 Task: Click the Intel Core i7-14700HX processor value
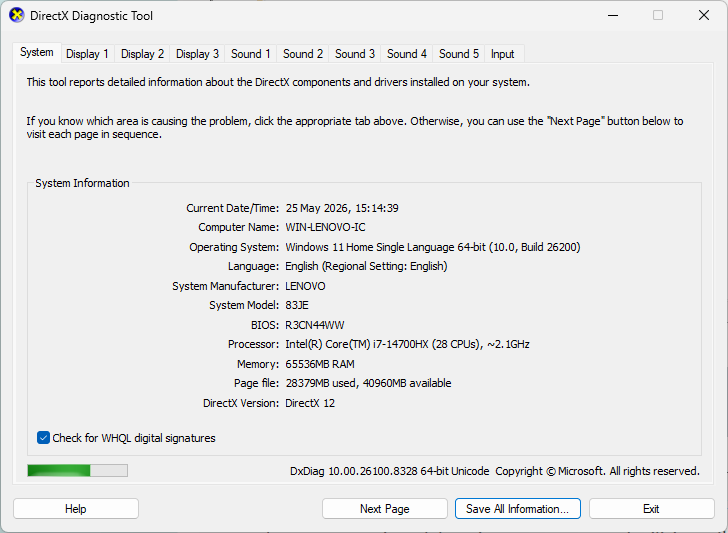(x=407, y=344)
